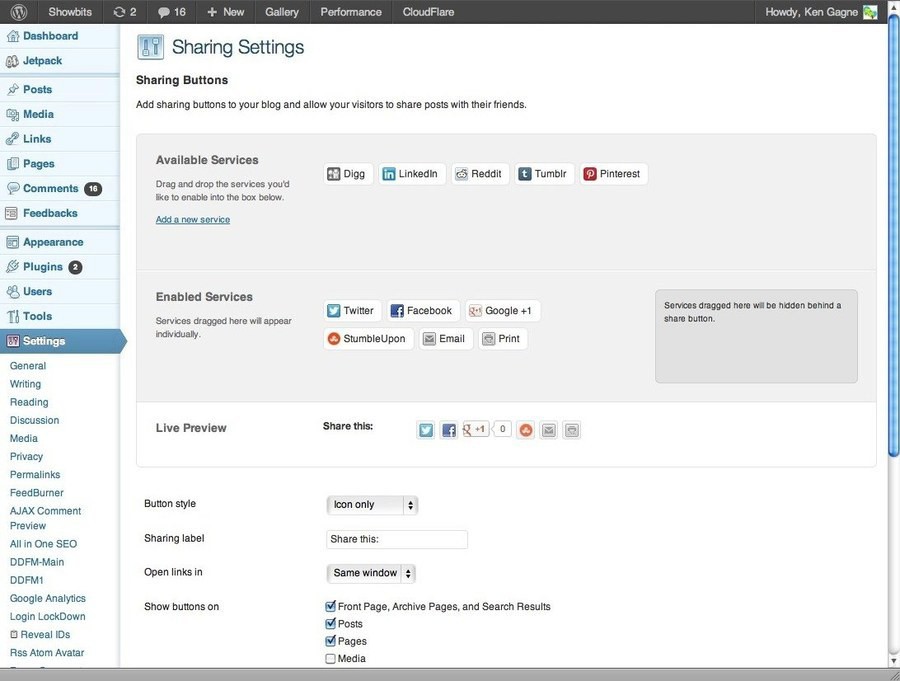Expand the Open links in dropdown
The image size is (900, 681).
[x=371, y=573]
